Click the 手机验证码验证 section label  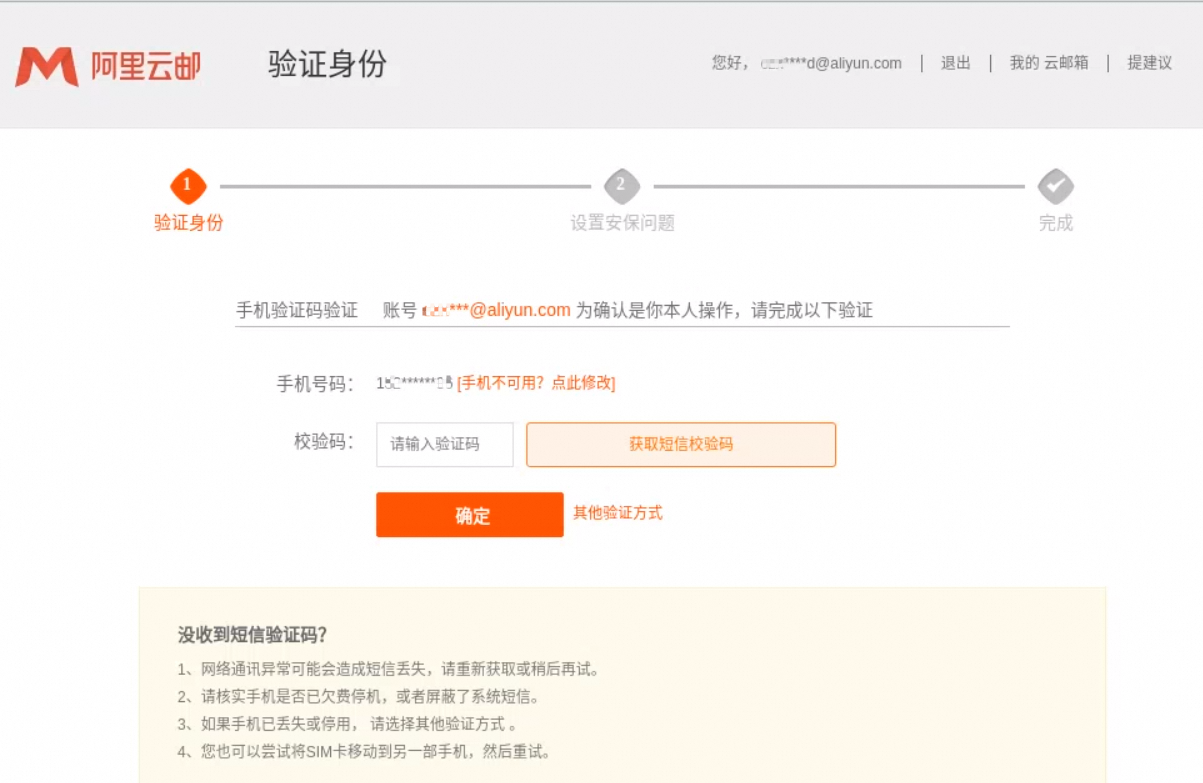click(x=298, y=310)
